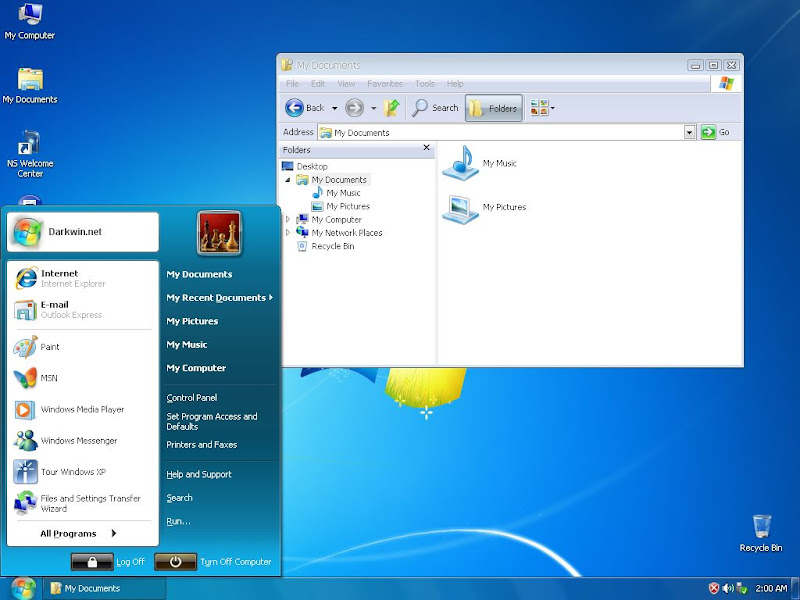The width and height of the screenshot is (800, 600).
Task: Expand the My Computer tree node
Action: click(x=289, y=219)
